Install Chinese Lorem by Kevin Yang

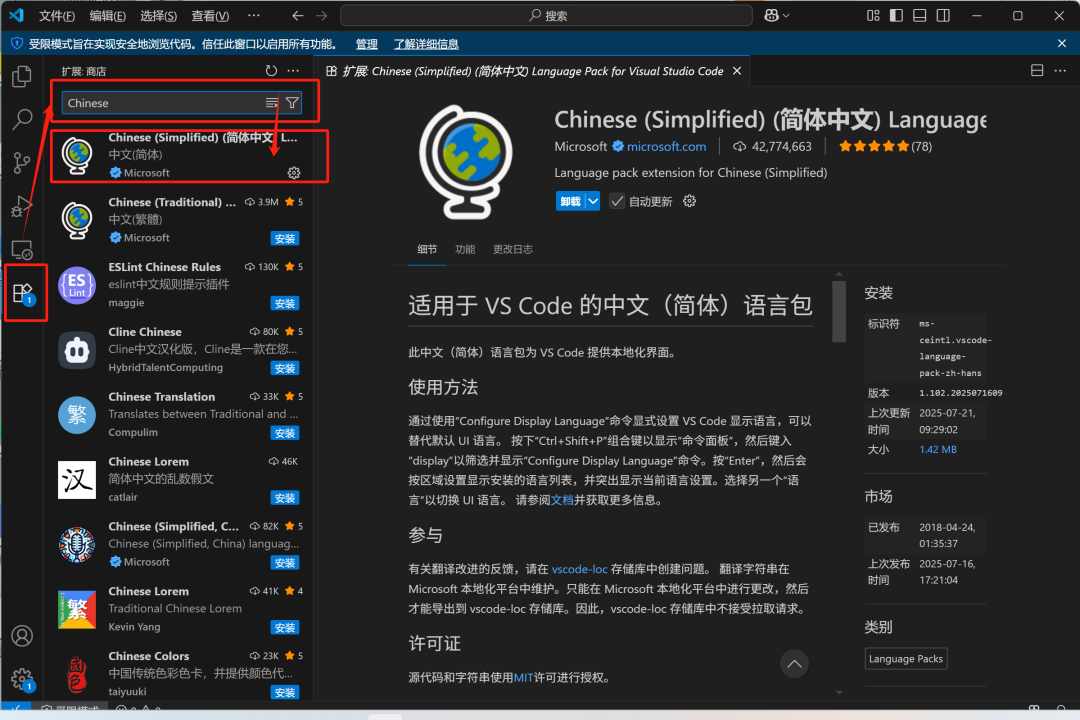tap(284, 627)
